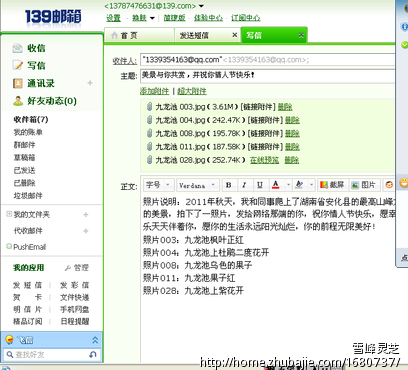This screenshot has width=408, height=370.
Task: Open the 订阅中心 link
Action: coord(246,18)
